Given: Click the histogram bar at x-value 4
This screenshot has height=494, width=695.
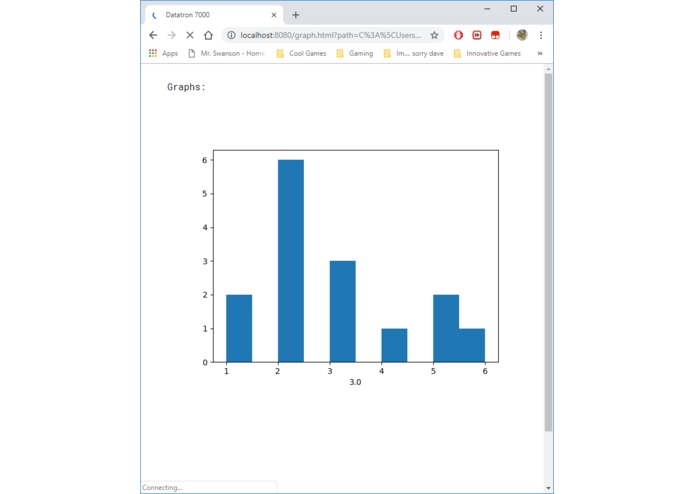Looking at the screenshot, I should [394, 345].
